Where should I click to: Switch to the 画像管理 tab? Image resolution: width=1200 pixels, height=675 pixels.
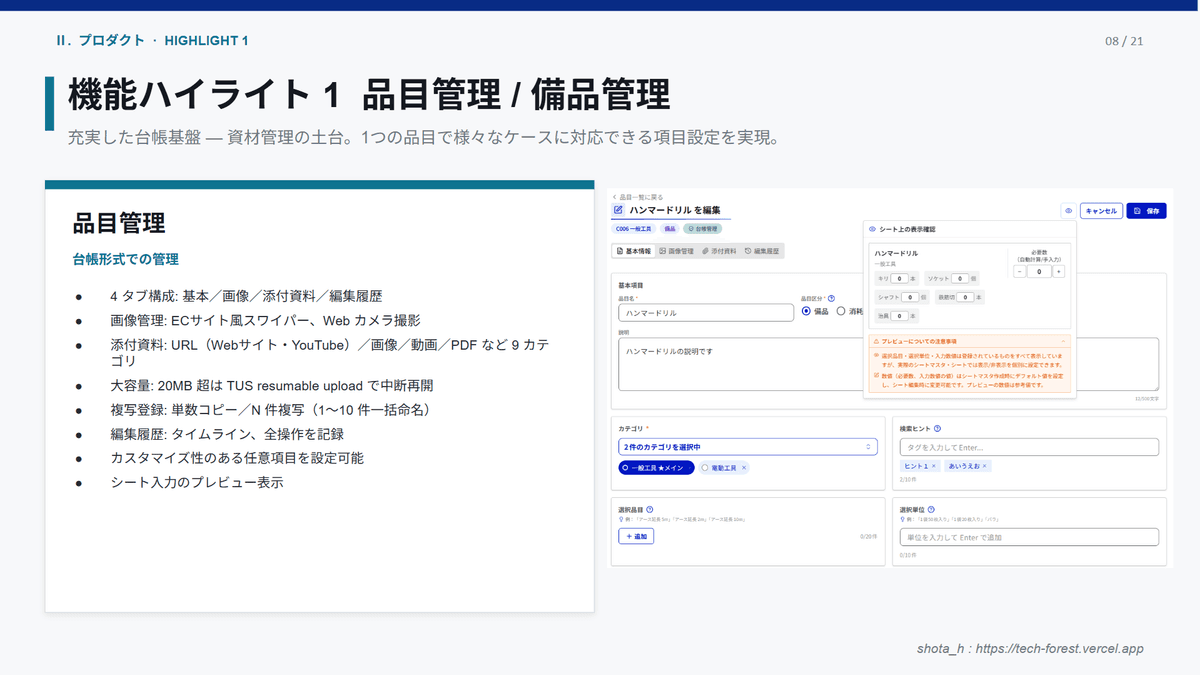[x=679, y=253]
